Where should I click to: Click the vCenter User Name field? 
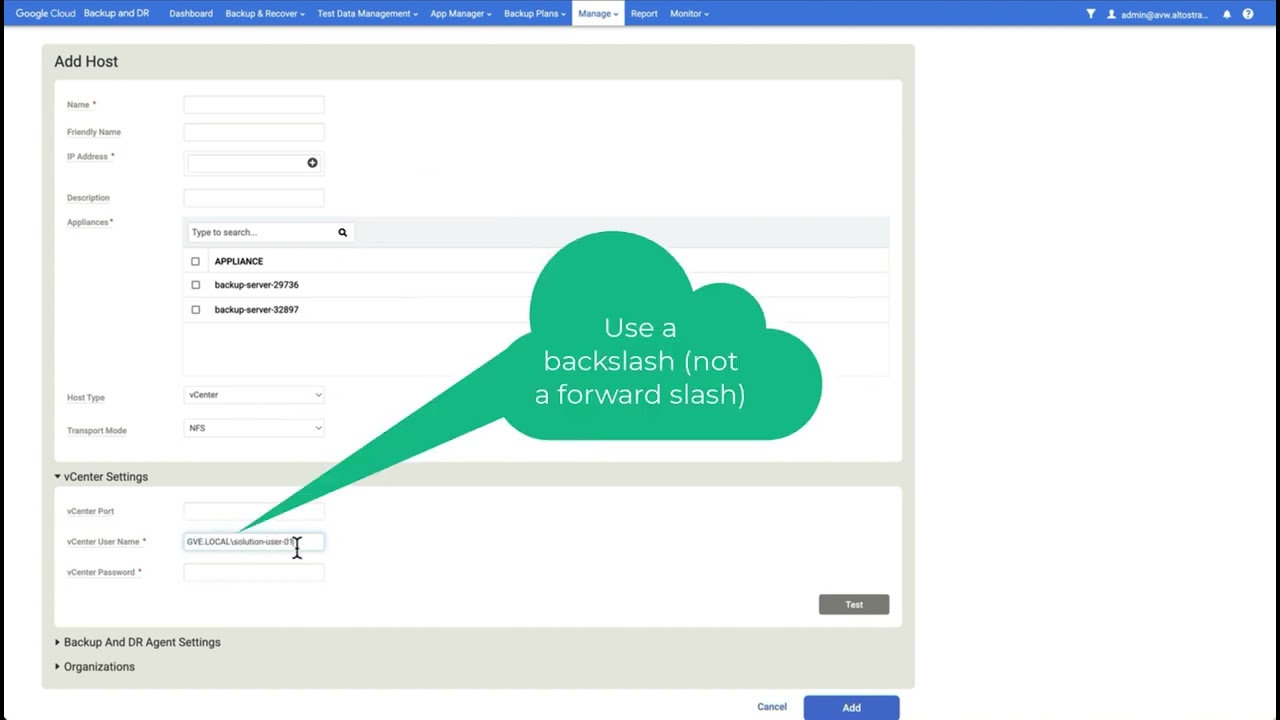click(254, 542)
